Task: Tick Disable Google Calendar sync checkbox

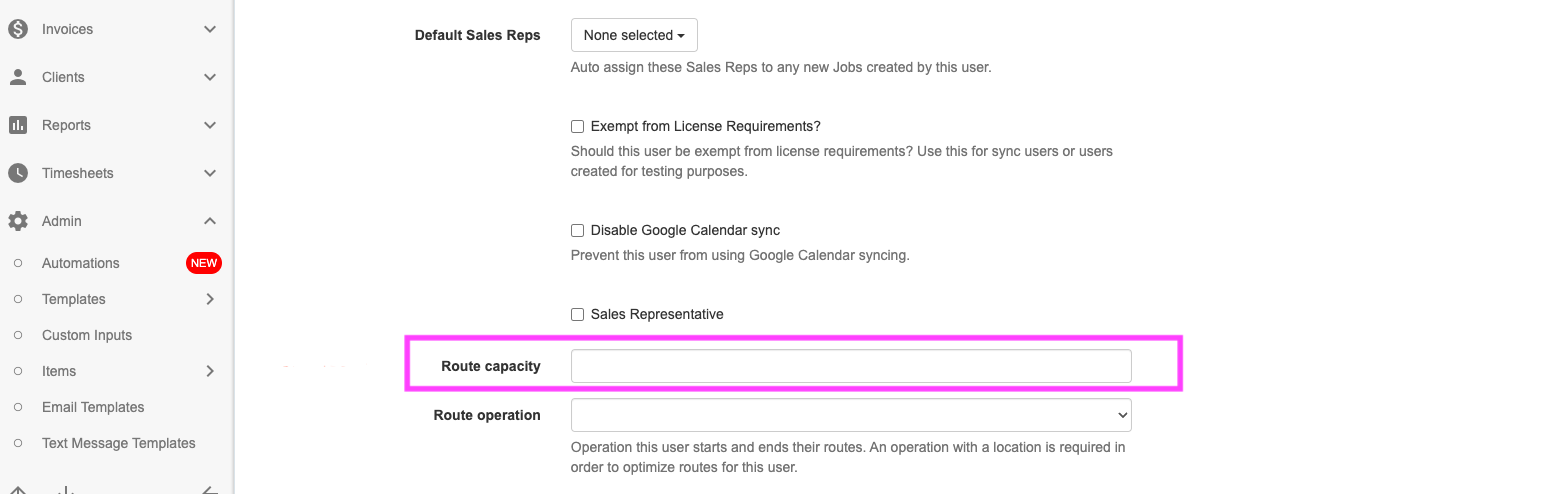Action: coord(577,230)
